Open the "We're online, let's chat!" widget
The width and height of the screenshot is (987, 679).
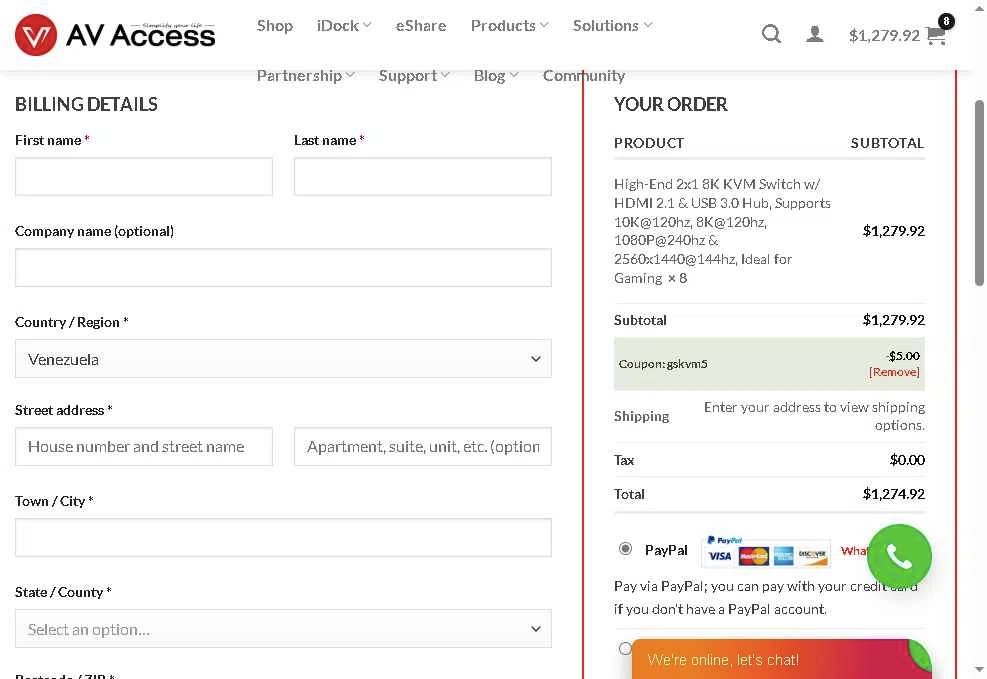tap(781, 659)
